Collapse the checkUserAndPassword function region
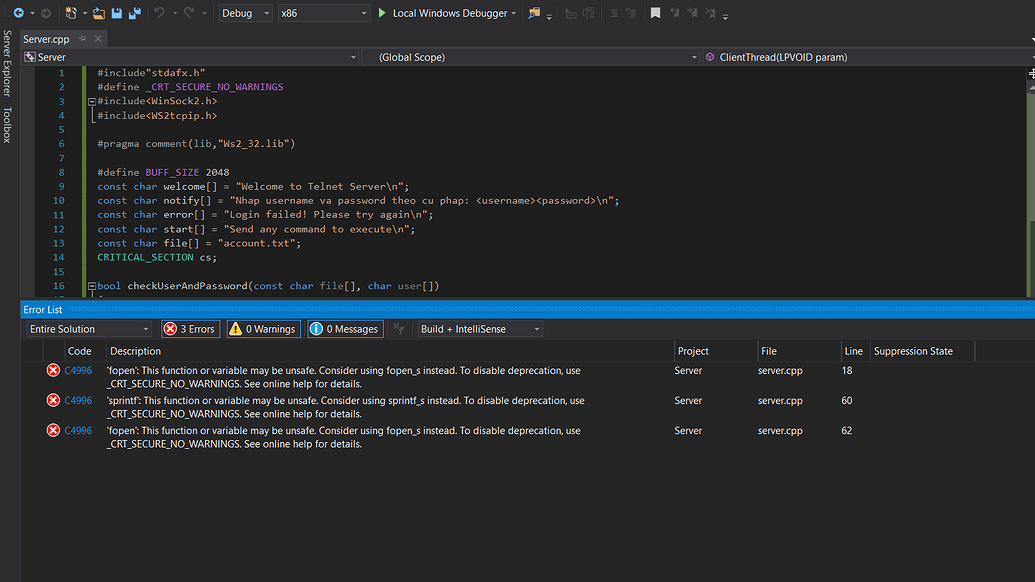Image resolution: width=1035 pixels, height=582 pixels. pos(91,285)
